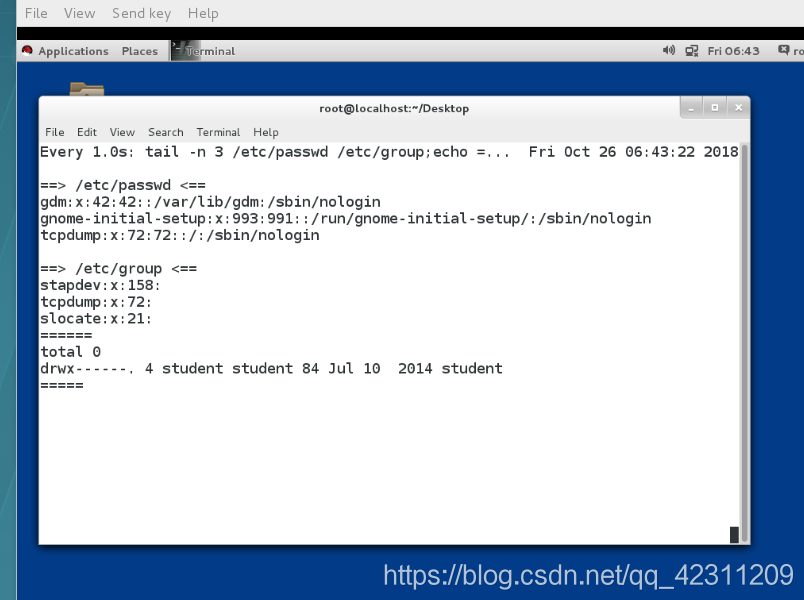Click the tcpdump:x:72:72 passwd line
The image size is (804, 600).
pos(179,235)
